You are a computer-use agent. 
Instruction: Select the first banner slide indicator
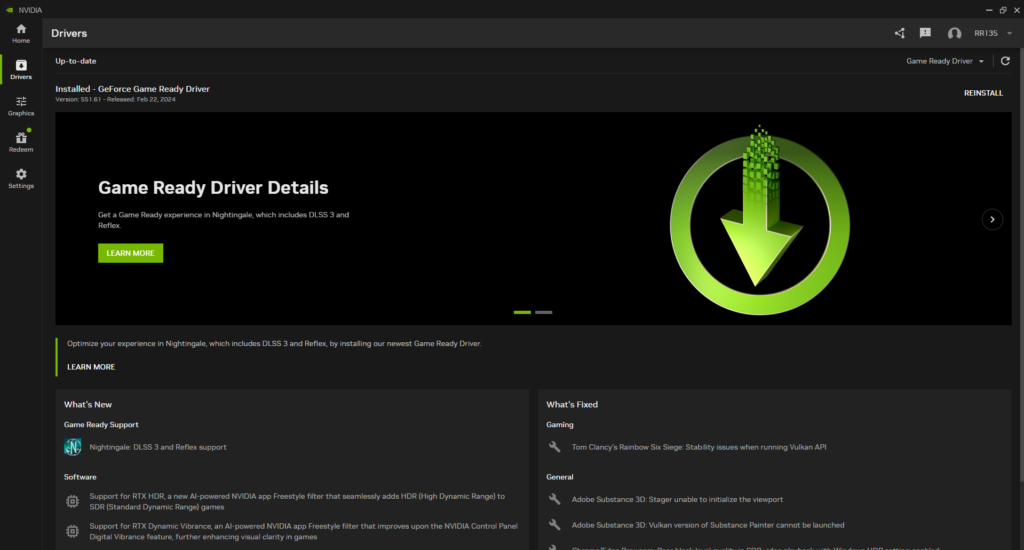click(x=522, y=312)
